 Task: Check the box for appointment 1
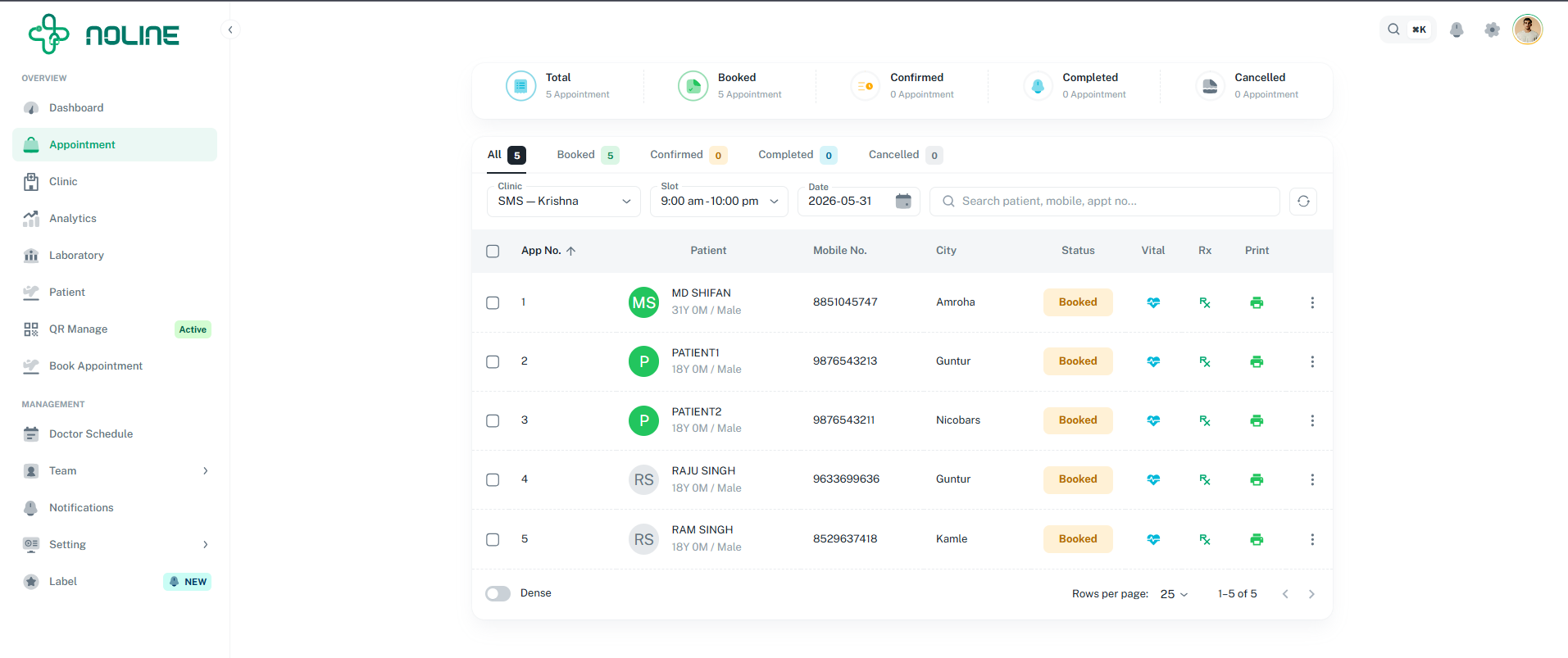(x=493, y=302)
